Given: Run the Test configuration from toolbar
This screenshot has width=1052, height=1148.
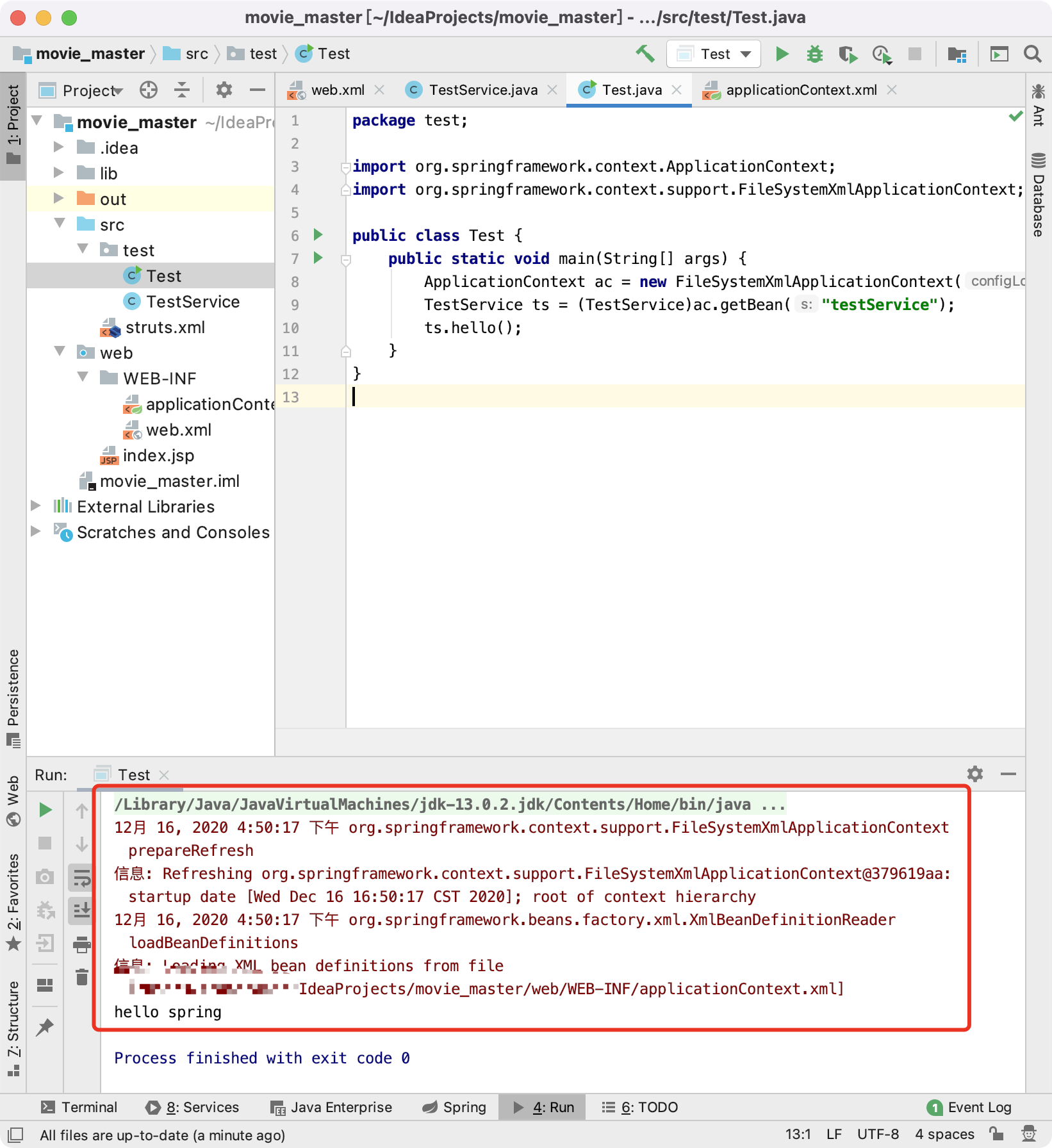Looking at the screenshot, I should pos(782,54).
